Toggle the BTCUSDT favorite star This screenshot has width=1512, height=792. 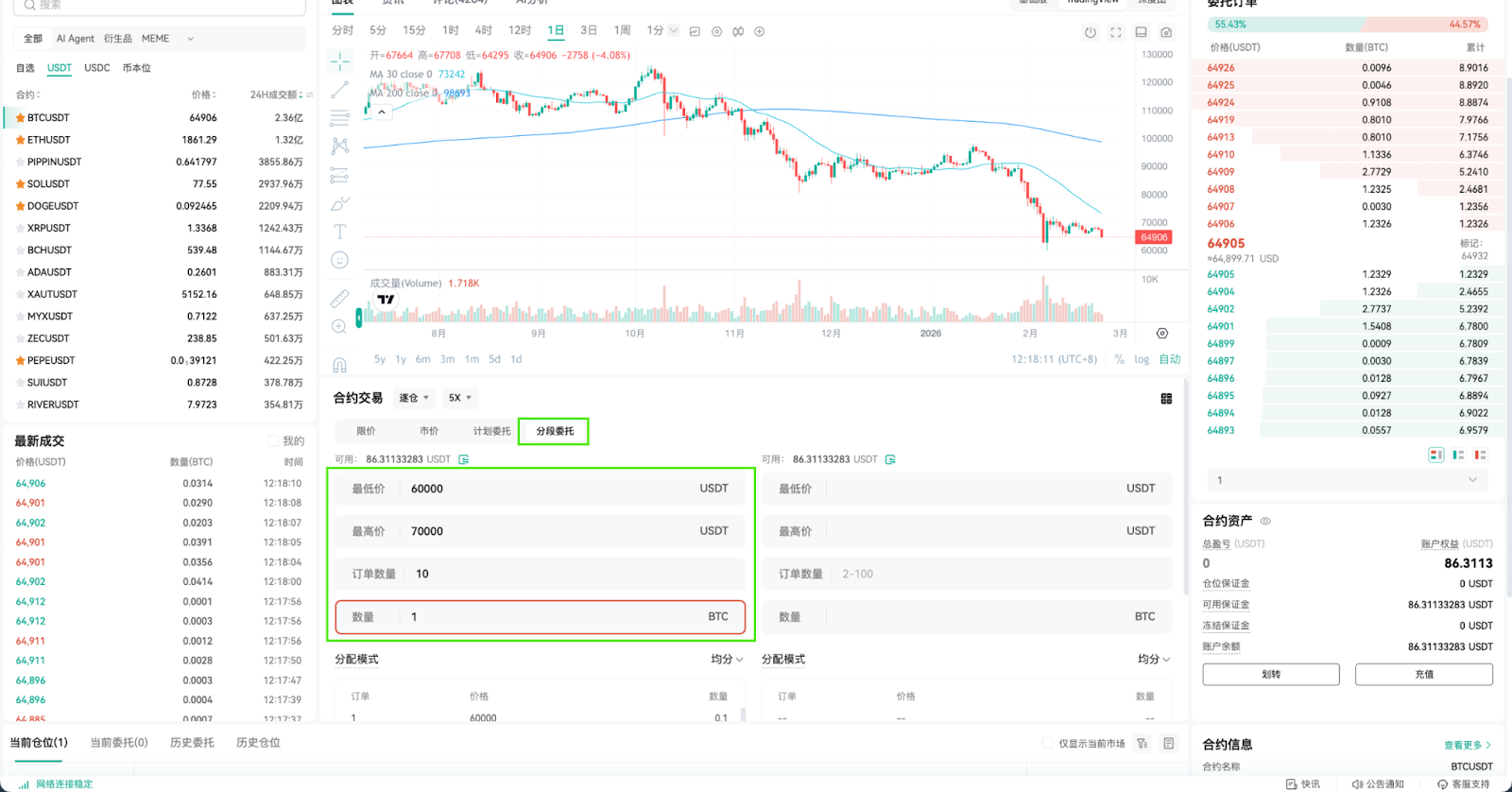[x=20, y=118]
